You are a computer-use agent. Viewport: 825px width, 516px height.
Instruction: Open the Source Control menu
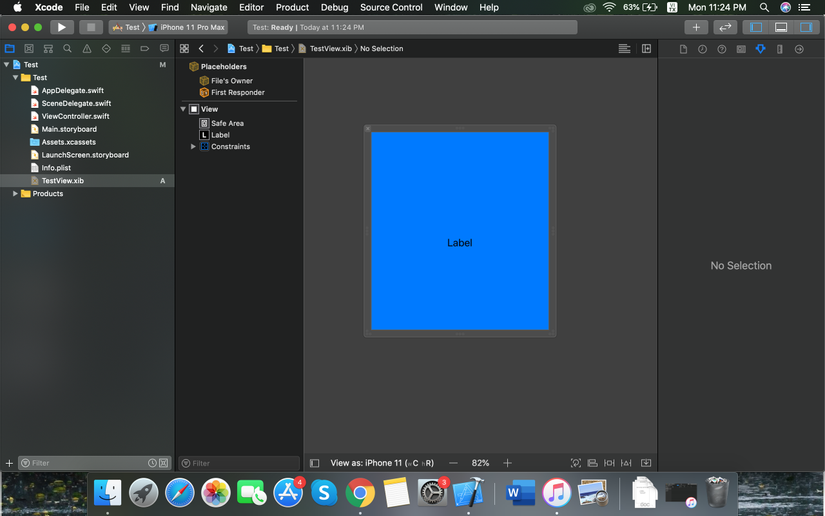391,7
